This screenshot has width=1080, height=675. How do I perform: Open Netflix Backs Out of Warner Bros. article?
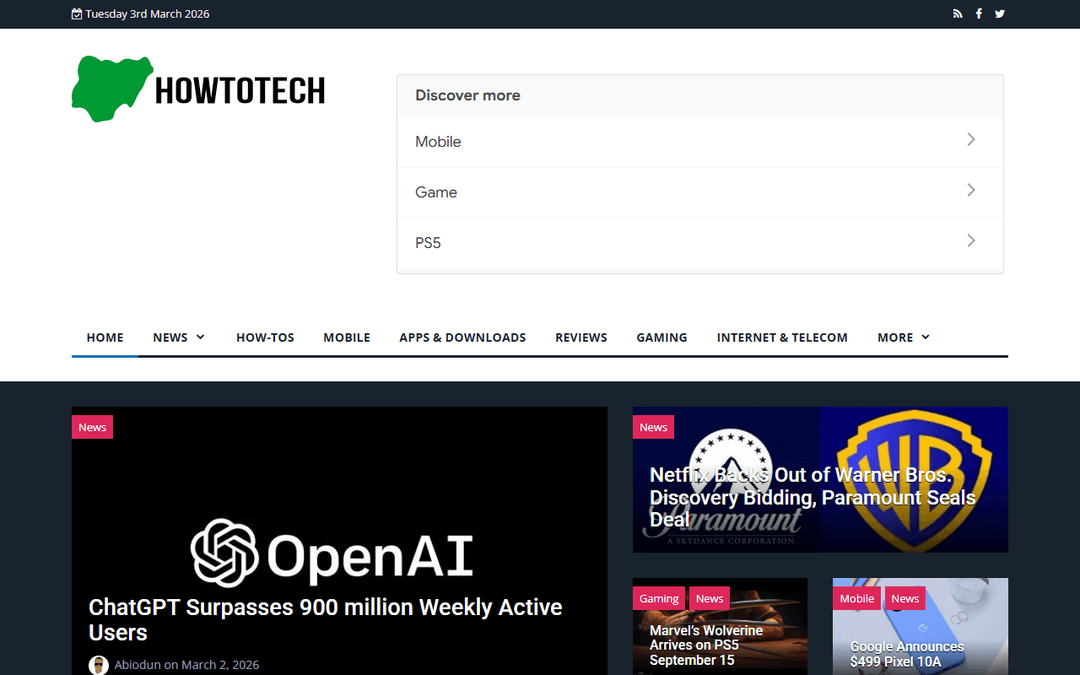coord(813,497)
